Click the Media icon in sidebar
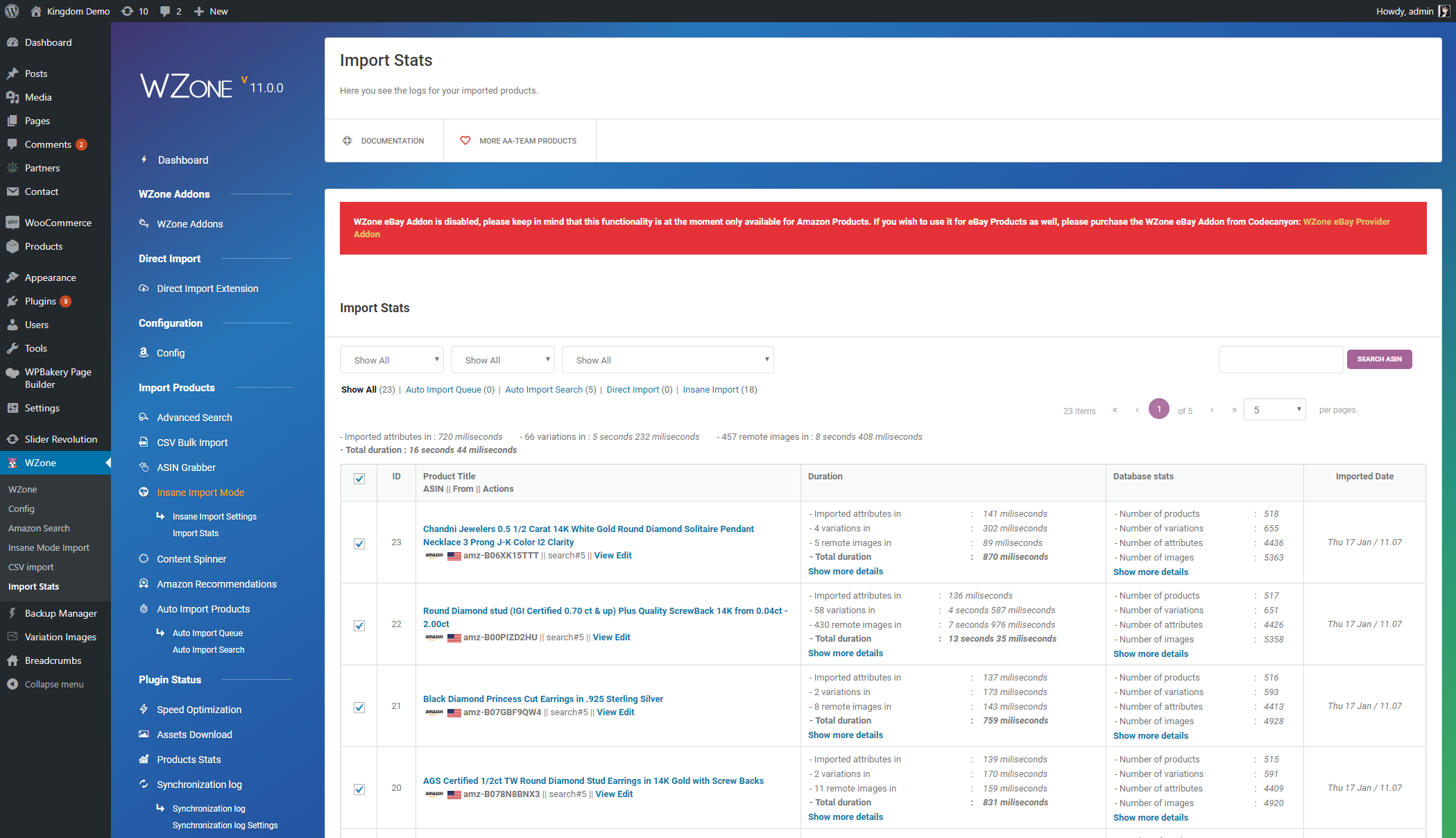This screenshot has height=838, width=1456. click(x=12, y=97)
